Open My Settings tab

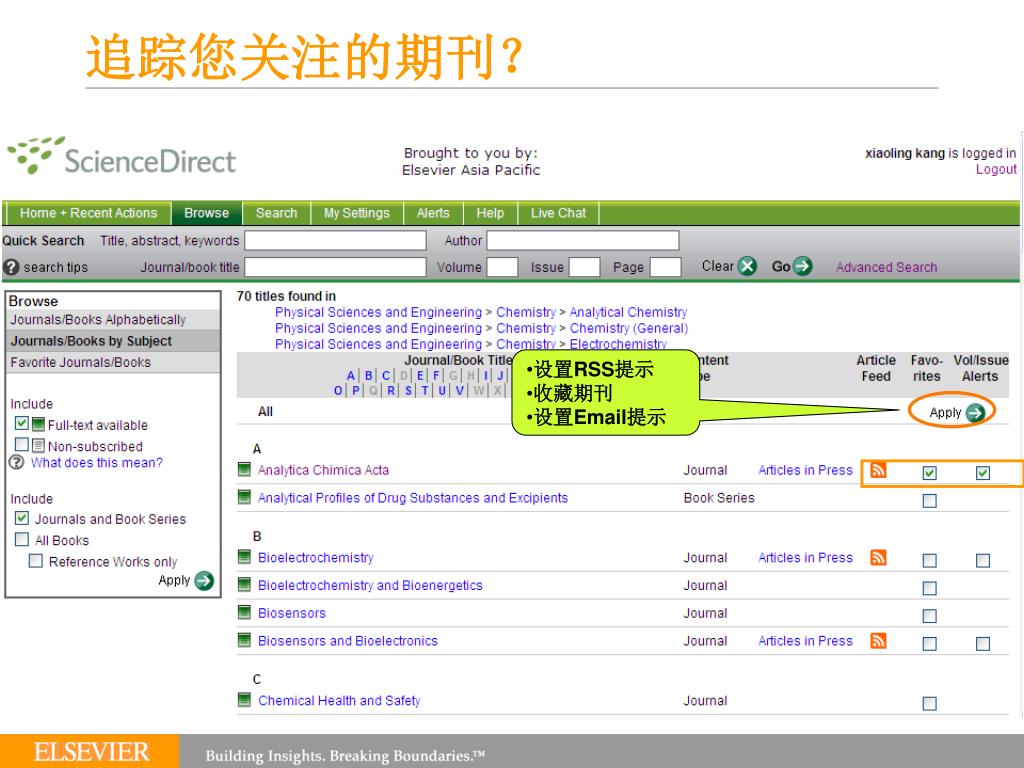357,213
